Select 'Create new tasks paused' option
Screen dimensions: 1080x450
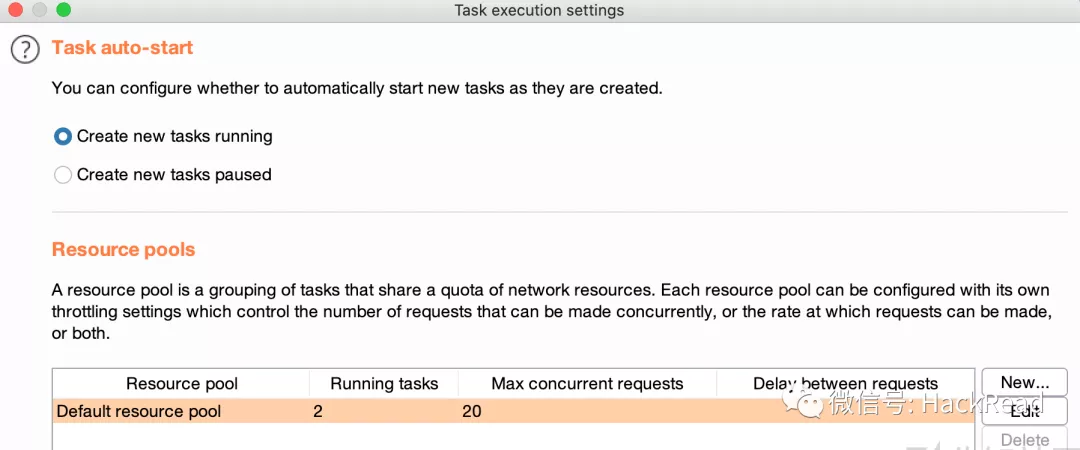tap(63, 175)
